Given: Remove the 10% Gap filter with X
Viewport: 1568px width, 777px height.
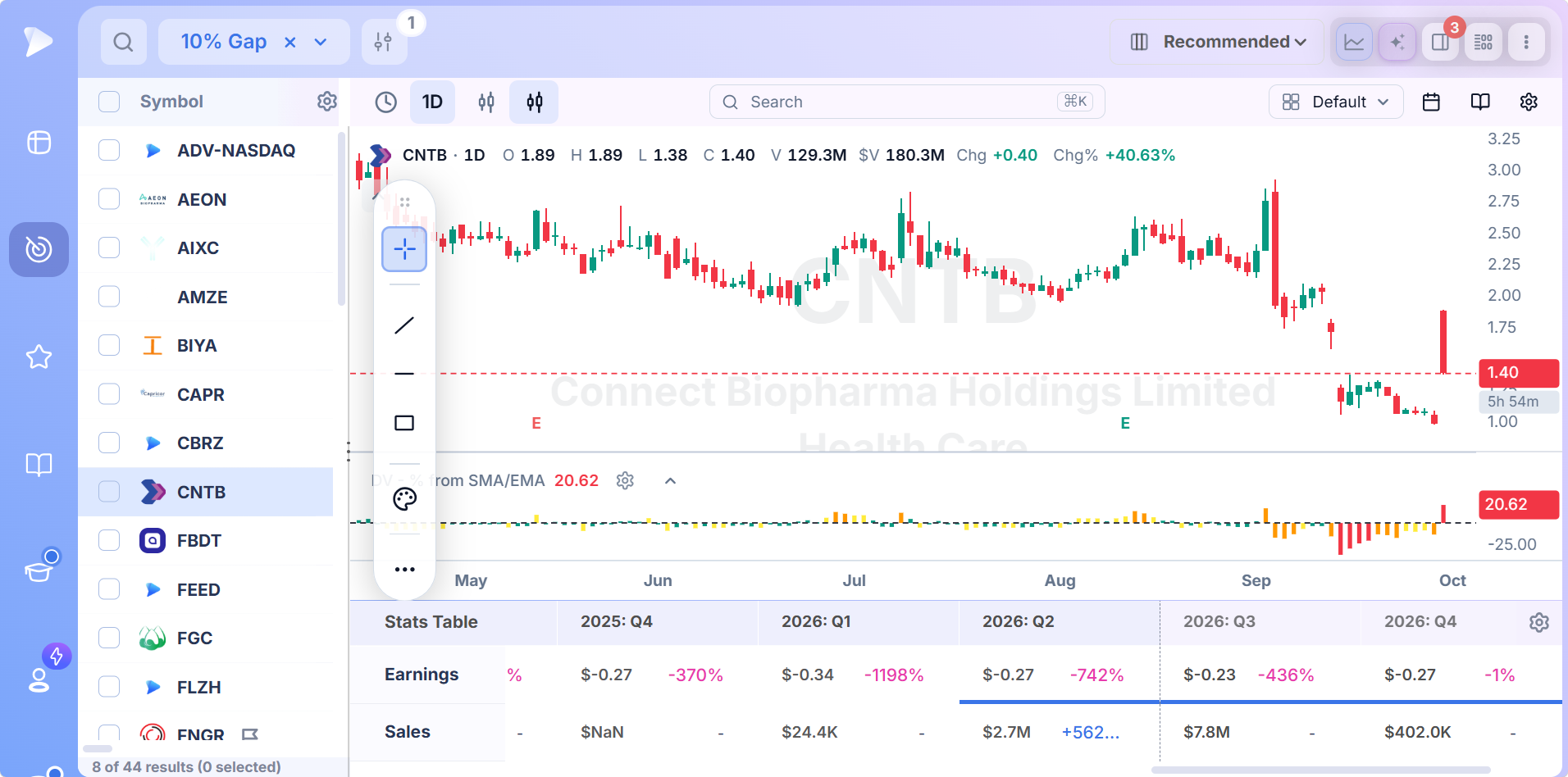Looking at the screenshot, I should pos(289,42).
